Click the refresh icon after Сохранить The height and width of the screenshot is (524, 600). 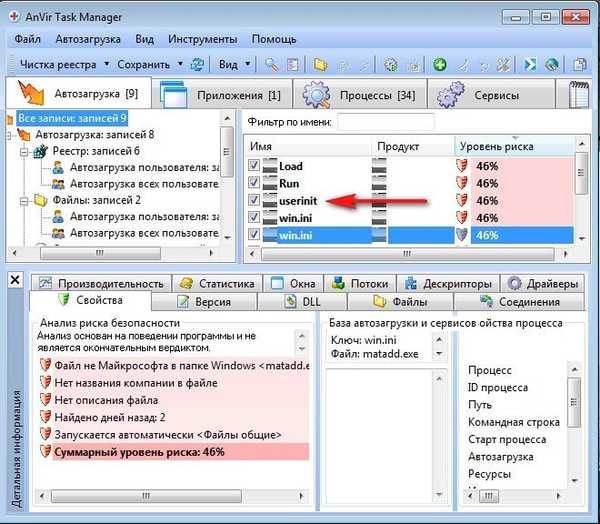pos(197,64)
